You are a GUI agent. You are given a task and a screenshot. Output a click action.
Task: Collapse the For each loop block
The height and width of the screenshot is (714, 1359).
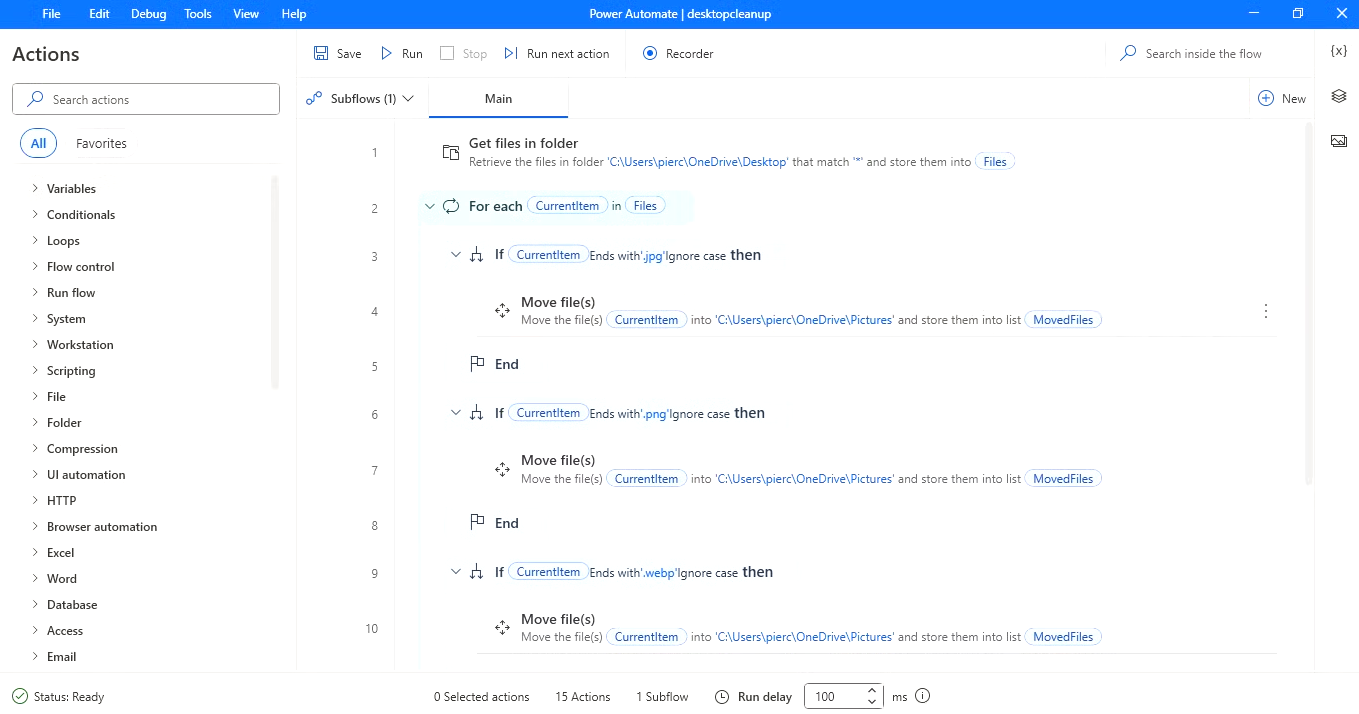pyautogui.click(x=430, y=206)
